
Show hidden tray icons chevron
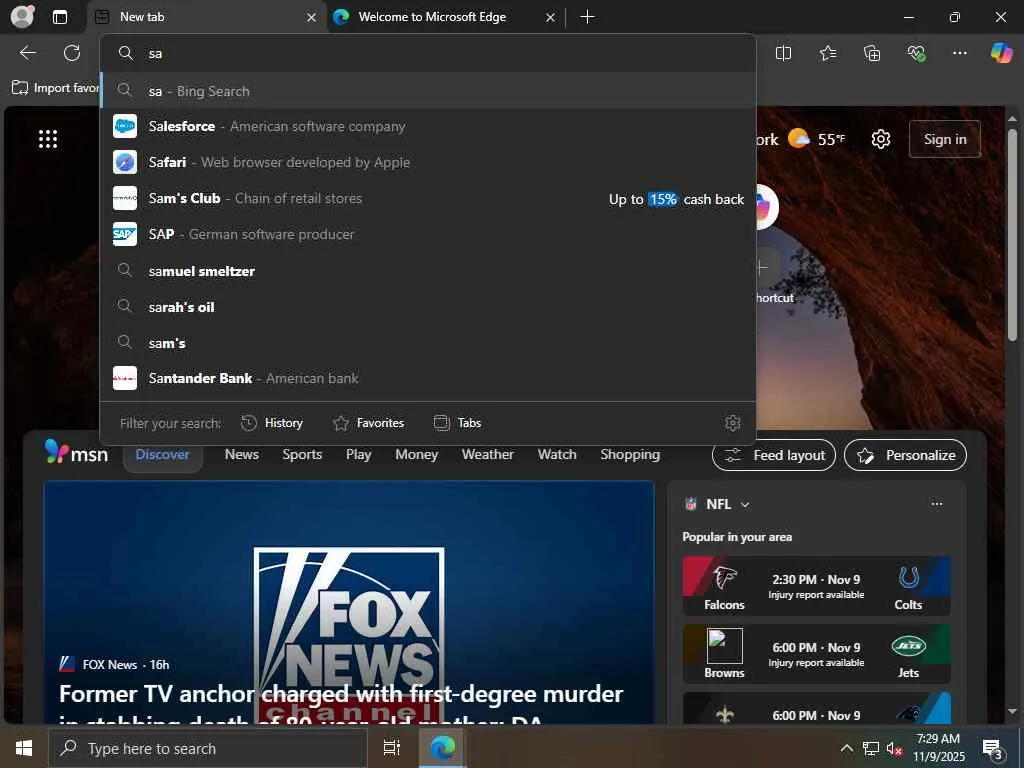846,748
